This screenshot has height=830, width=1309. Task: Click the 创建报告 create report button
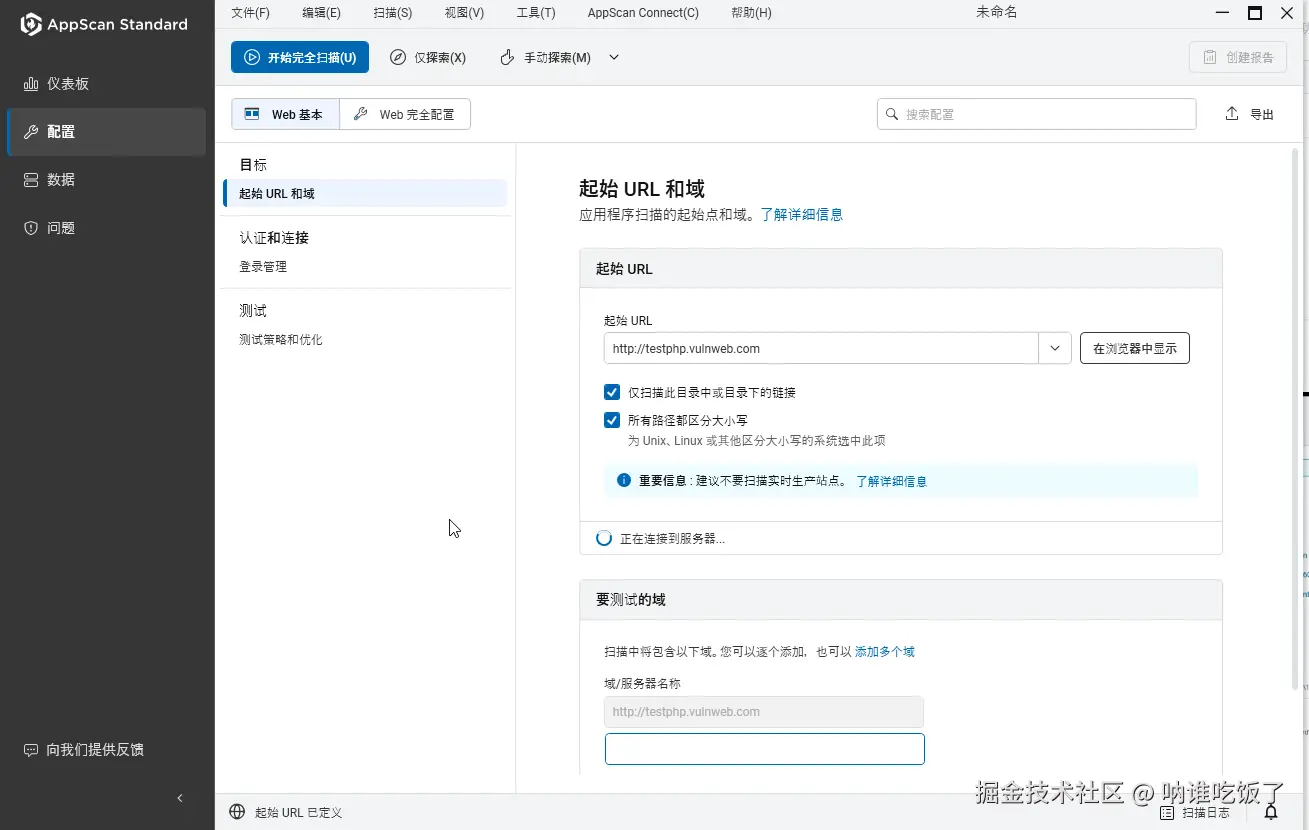pyautogui.click(x=1237, y=57)
